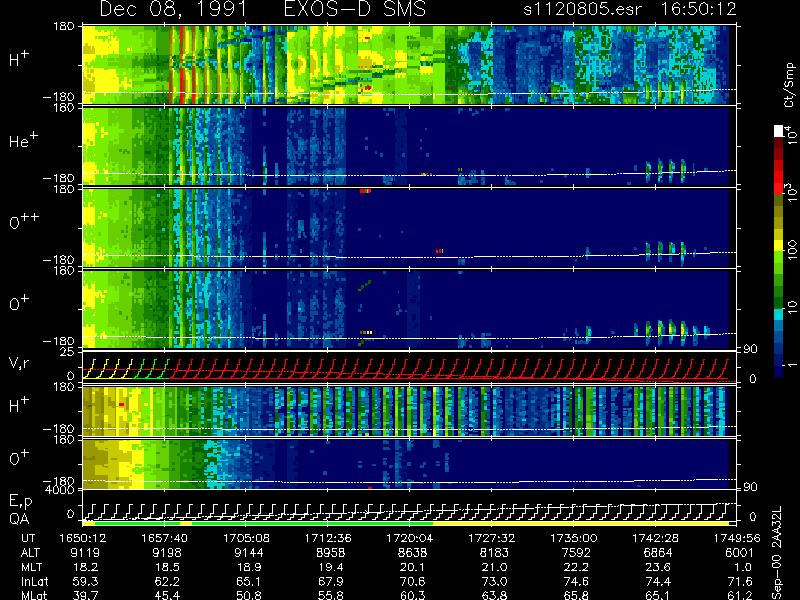Click the "V,r" panel label

[x=19, y=363]
